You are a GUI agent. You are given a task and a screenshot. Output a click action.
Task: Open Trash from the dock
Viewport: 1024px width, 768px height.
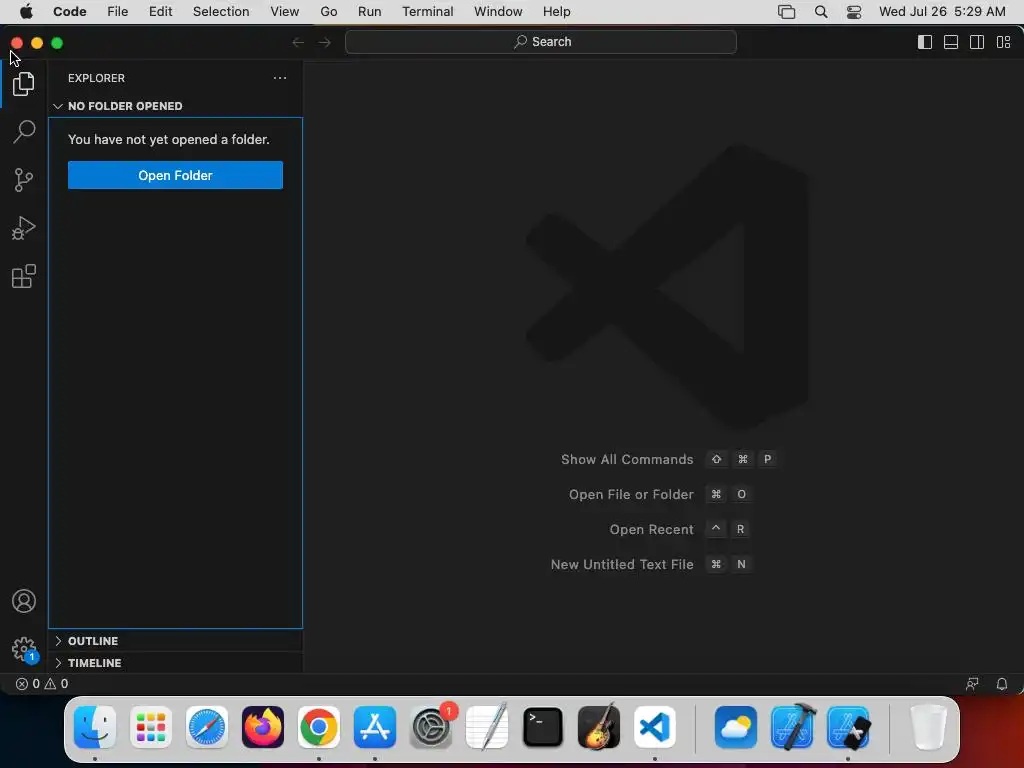point(928,727)
